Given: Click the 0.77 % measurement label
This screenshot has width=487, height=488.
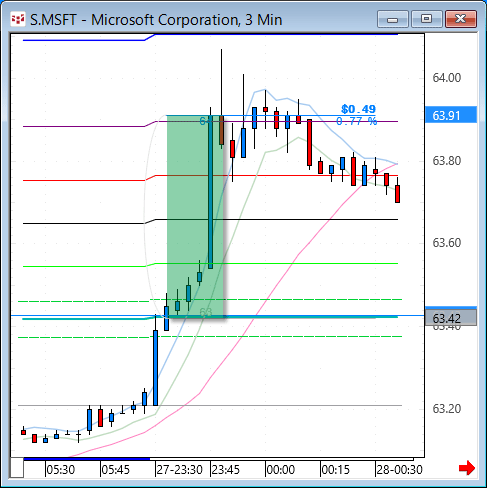Looking at the screenshot, I should tap(356, 121).
